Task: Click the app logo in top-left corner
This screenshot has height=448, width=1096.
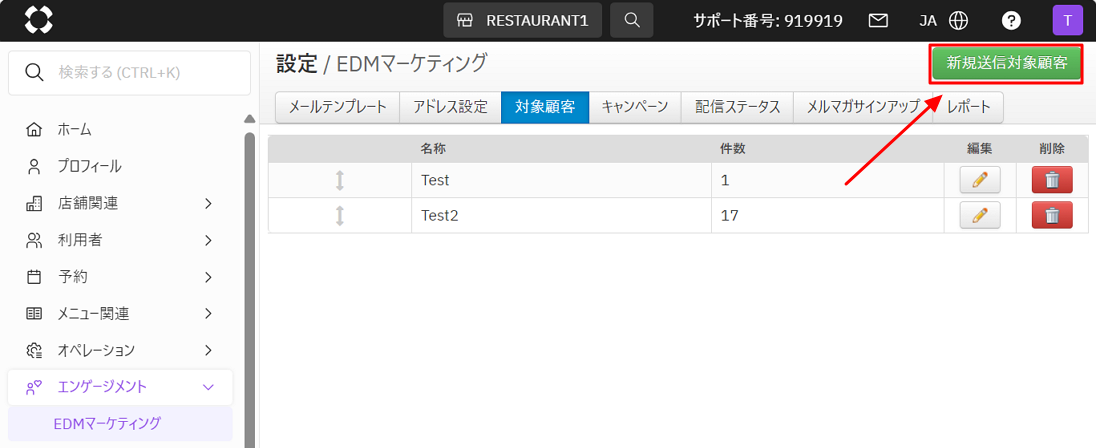Action: [38, 20]
